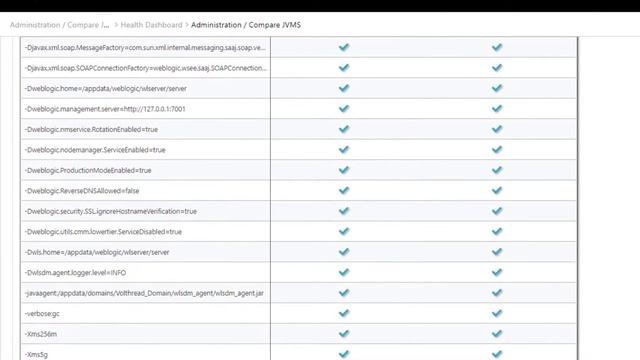Select -Dwls.home=/appdata/weblogic/wlserver/server text
The image size is (640, 360).
point(97,252)
